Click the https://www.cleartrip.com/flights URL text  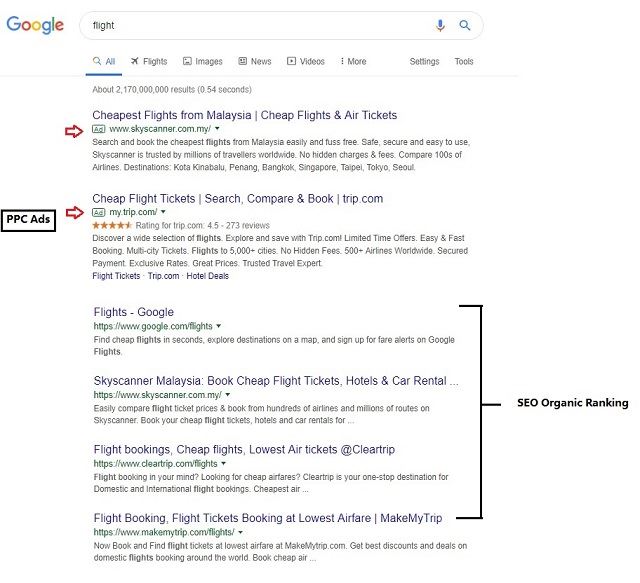[156, 464]
